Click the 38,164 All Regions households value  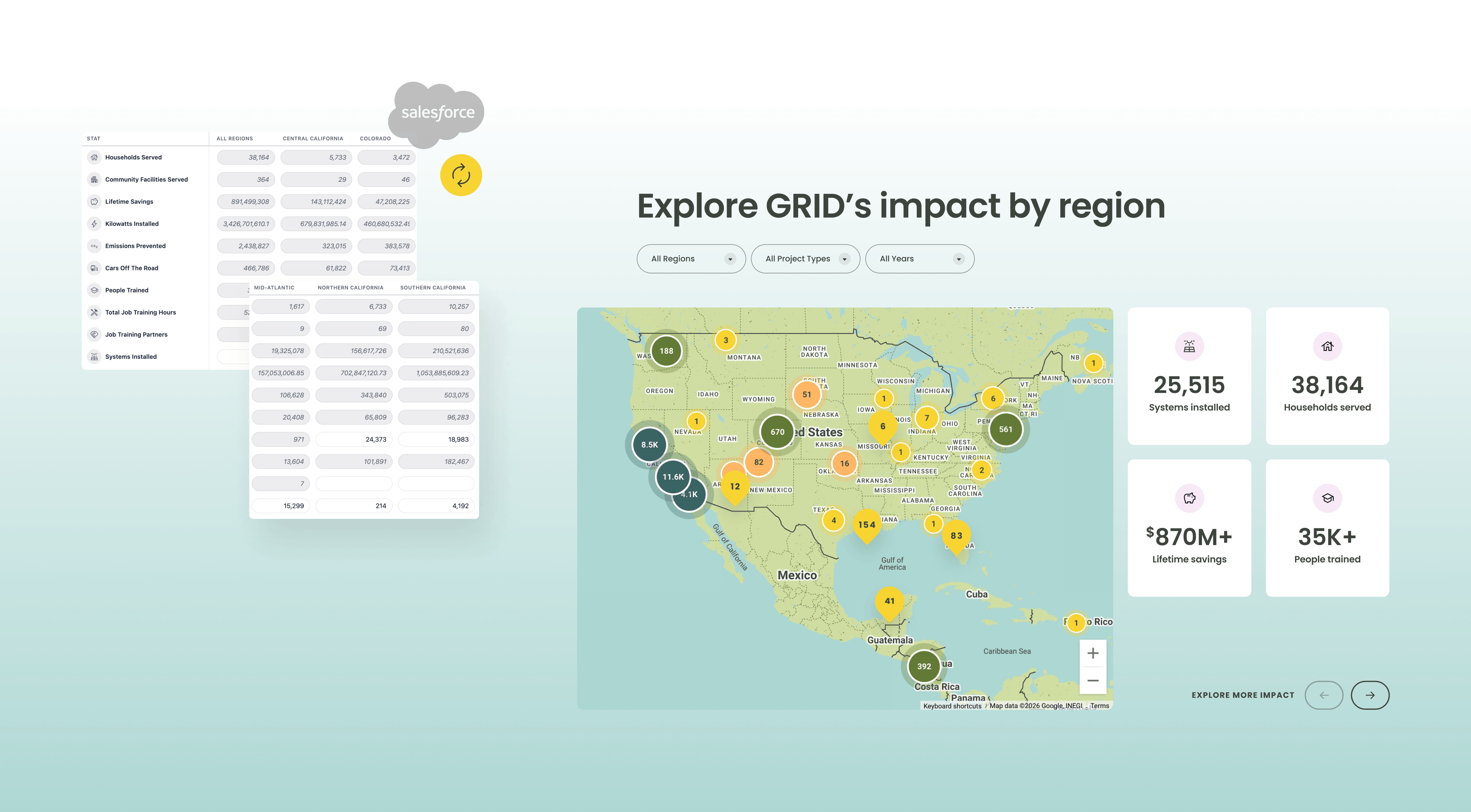tap(246, 157)
